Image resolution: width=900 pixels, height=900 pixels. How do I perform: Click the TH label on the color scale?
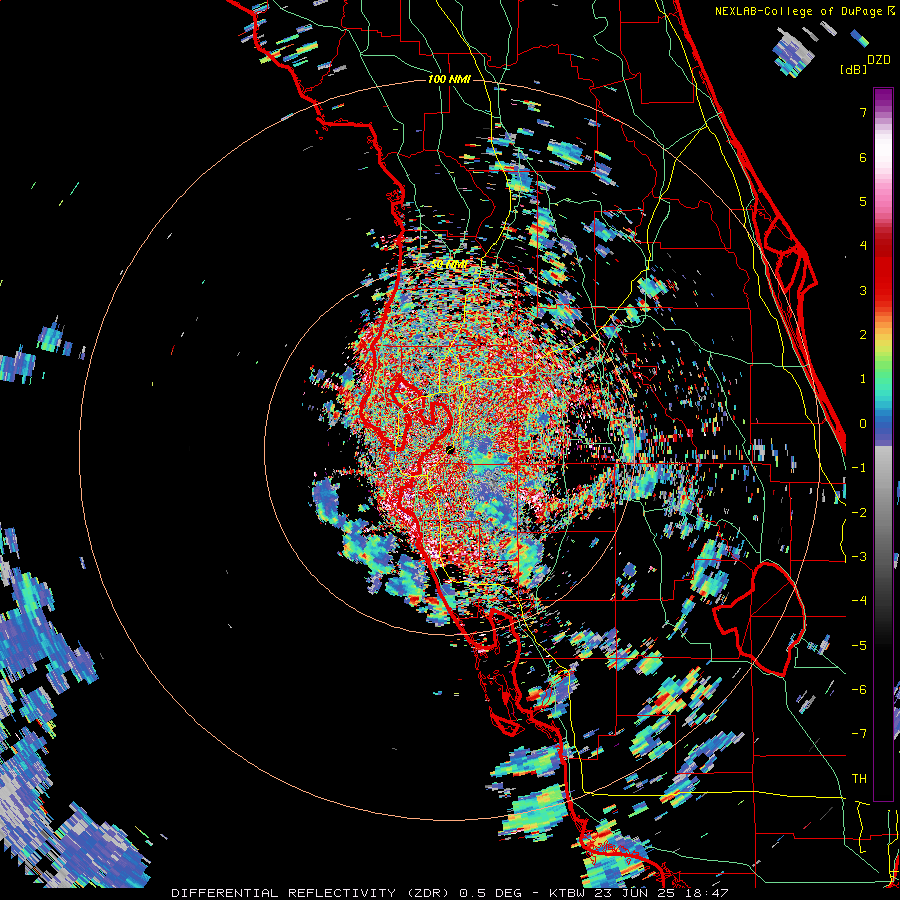click(x=859, y=779)
